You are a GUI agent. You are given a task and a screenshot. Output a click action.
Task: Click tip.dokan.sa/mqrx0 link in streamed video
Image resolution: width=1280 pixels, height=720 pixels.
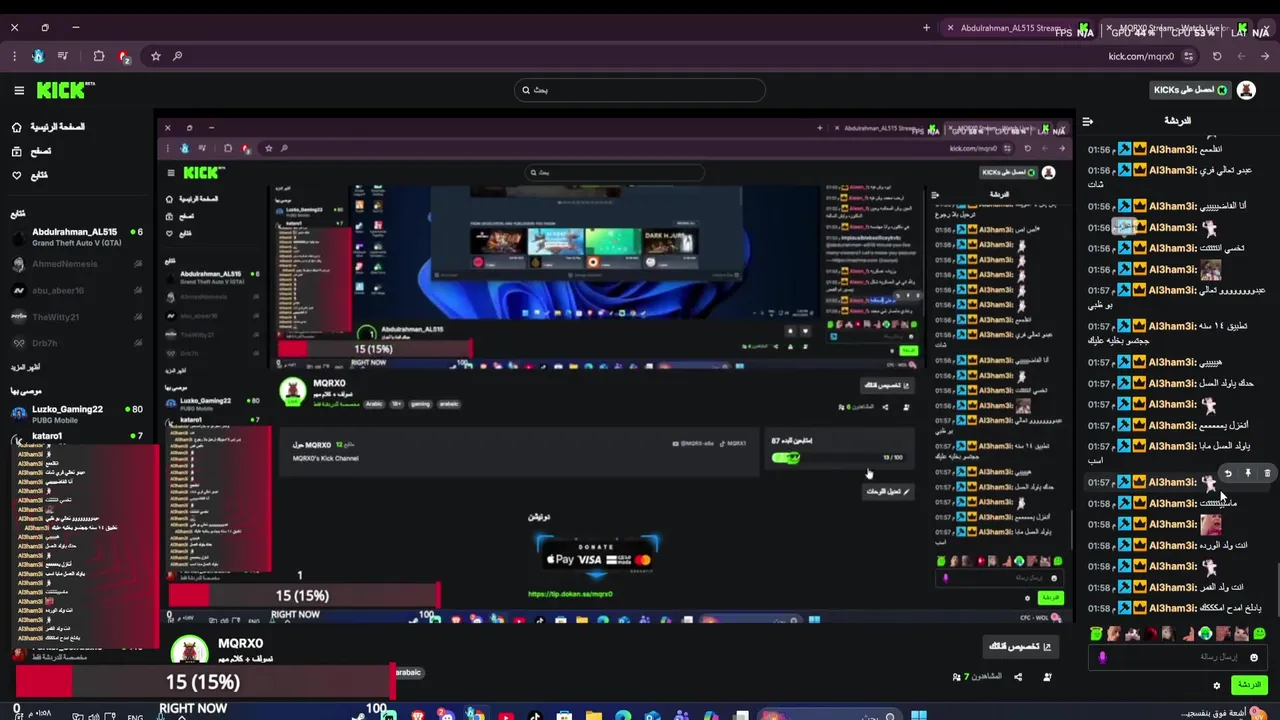(x=570, y=594)
